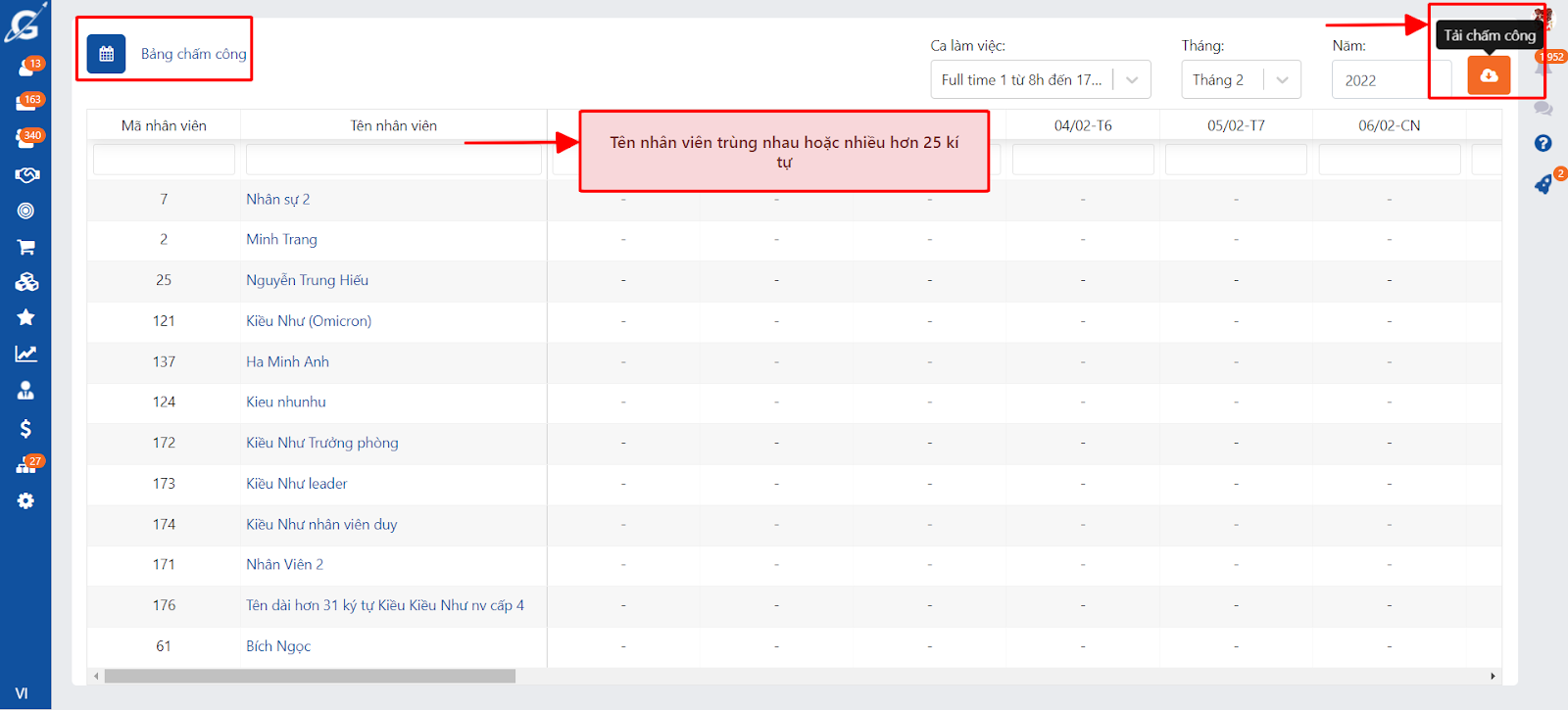Open the shopping cart icon in sidebar
The height and width of the screenshot is (710, 1568).
point(26,247)
